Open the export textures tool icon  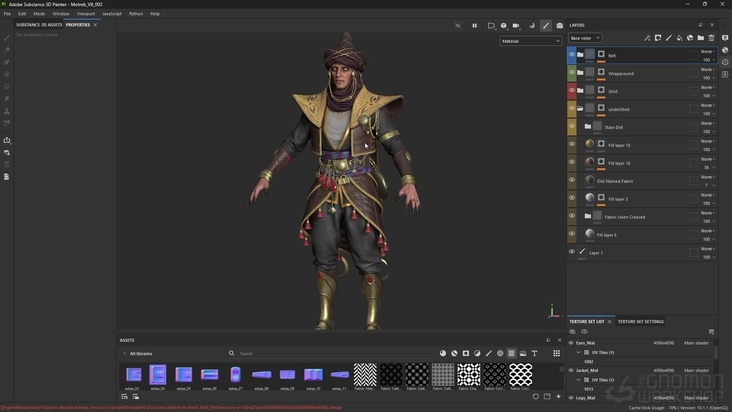coord(7,140)
